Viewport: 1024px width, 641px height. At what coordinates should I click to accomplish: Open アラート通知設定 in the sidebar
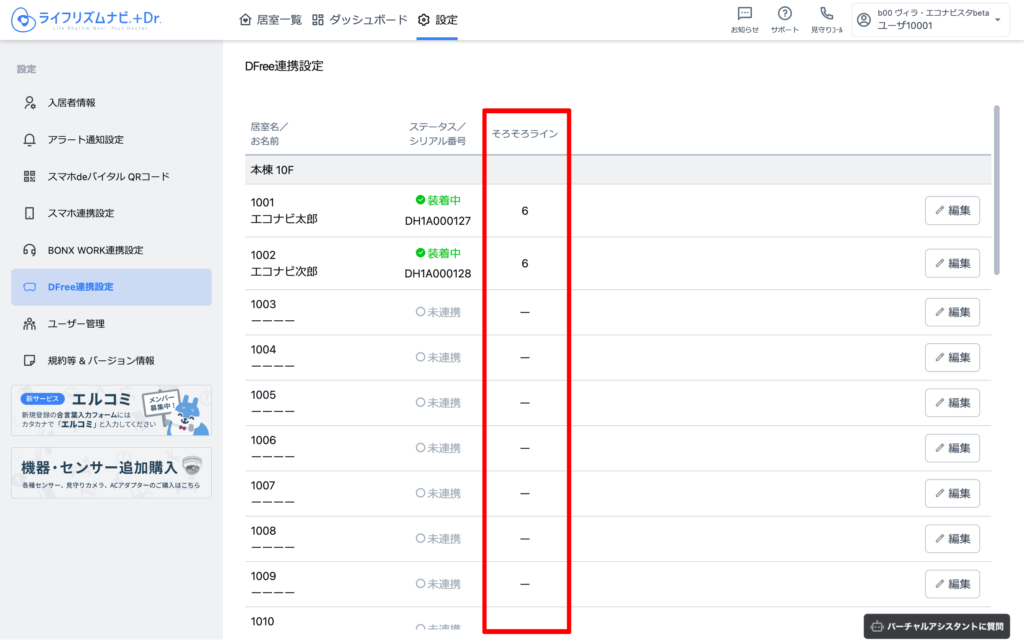(111, 140)
